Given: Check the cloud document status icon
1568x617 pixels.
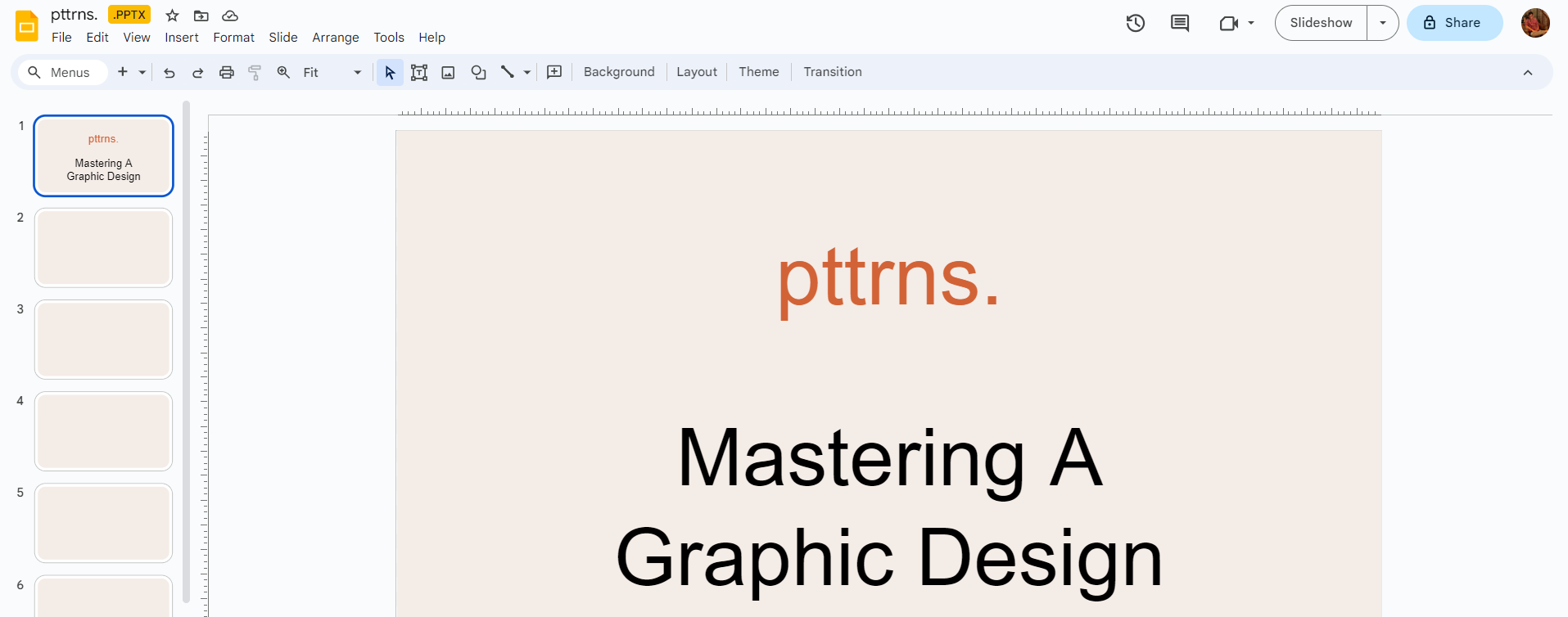Looking at the screenshot, I should click(230, 16).
